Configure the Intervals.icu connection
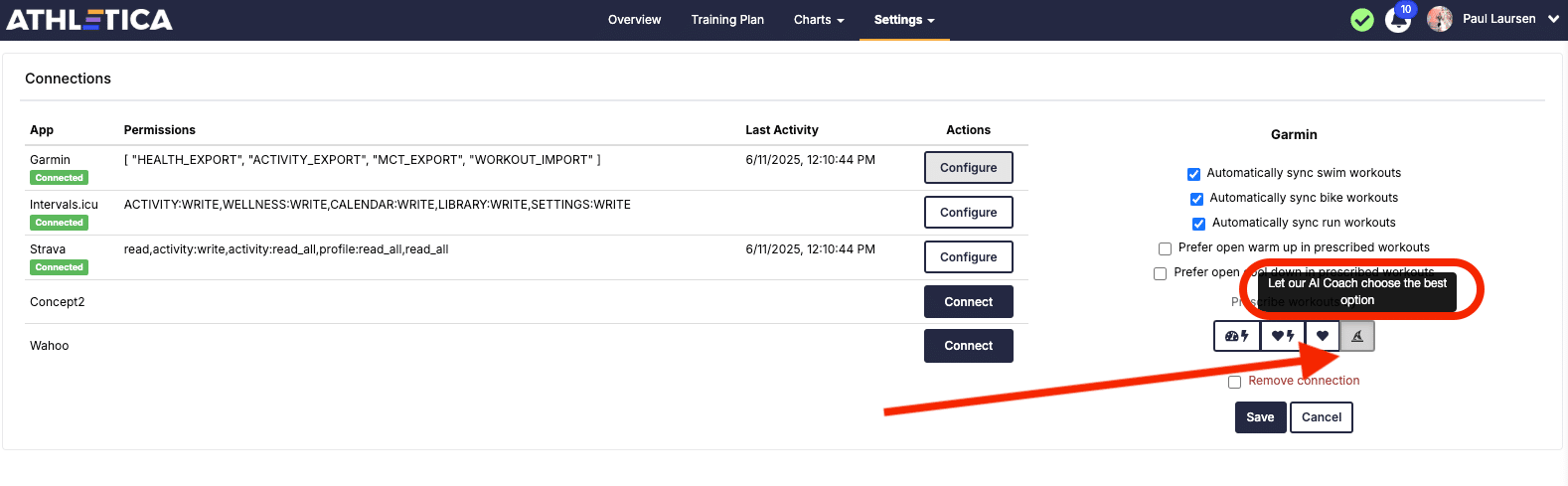 coord(968,213)
